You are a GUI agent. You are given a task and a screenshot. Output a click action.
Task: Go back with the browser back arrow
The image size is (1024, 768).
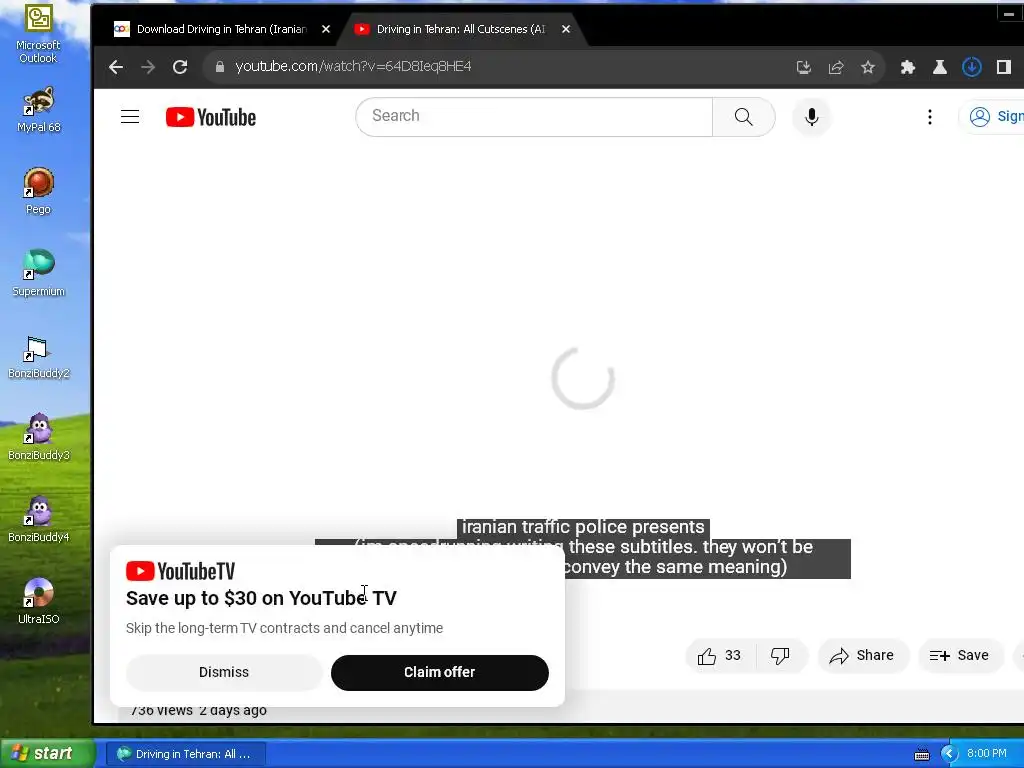point(116,67)
